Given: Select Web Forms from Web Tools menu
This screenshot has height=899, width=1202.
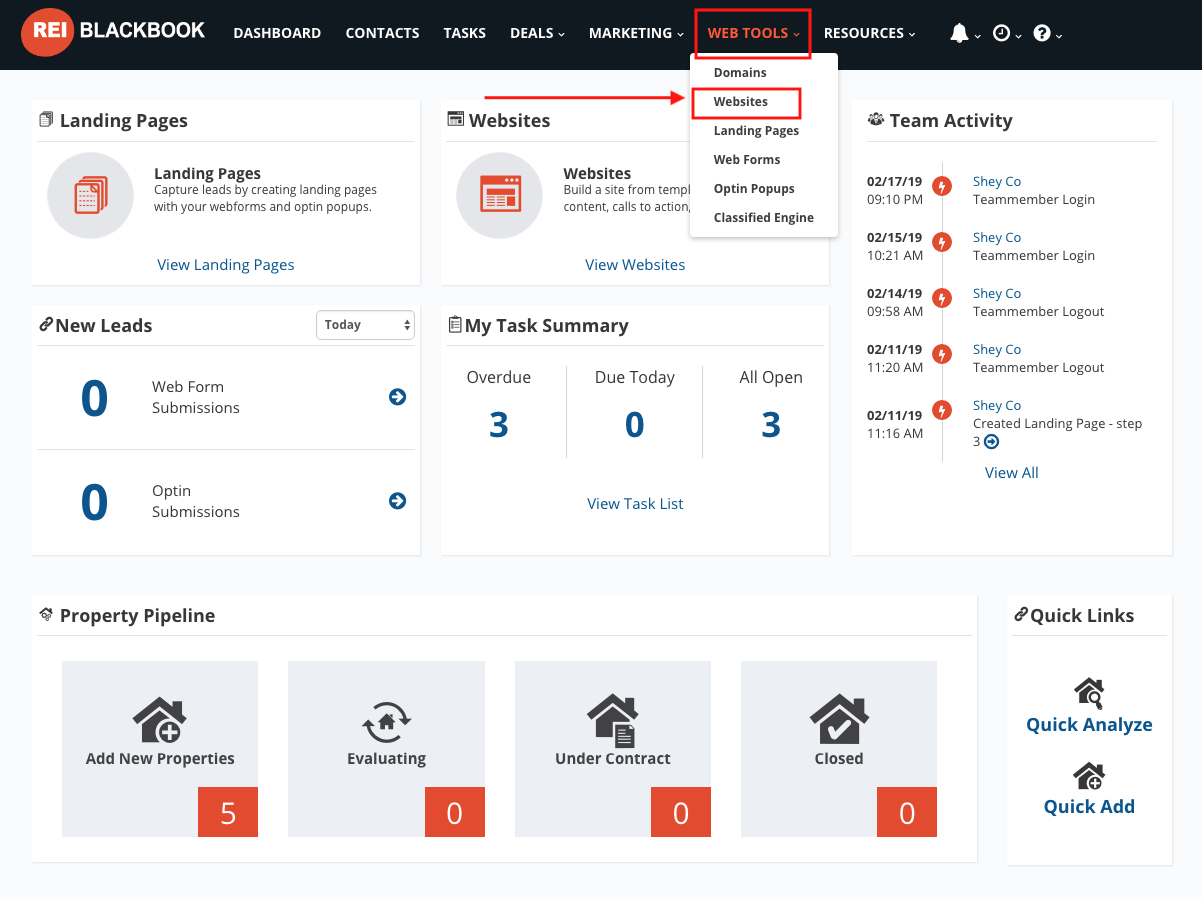Looking at the screenshot, I should click(747, 160).
